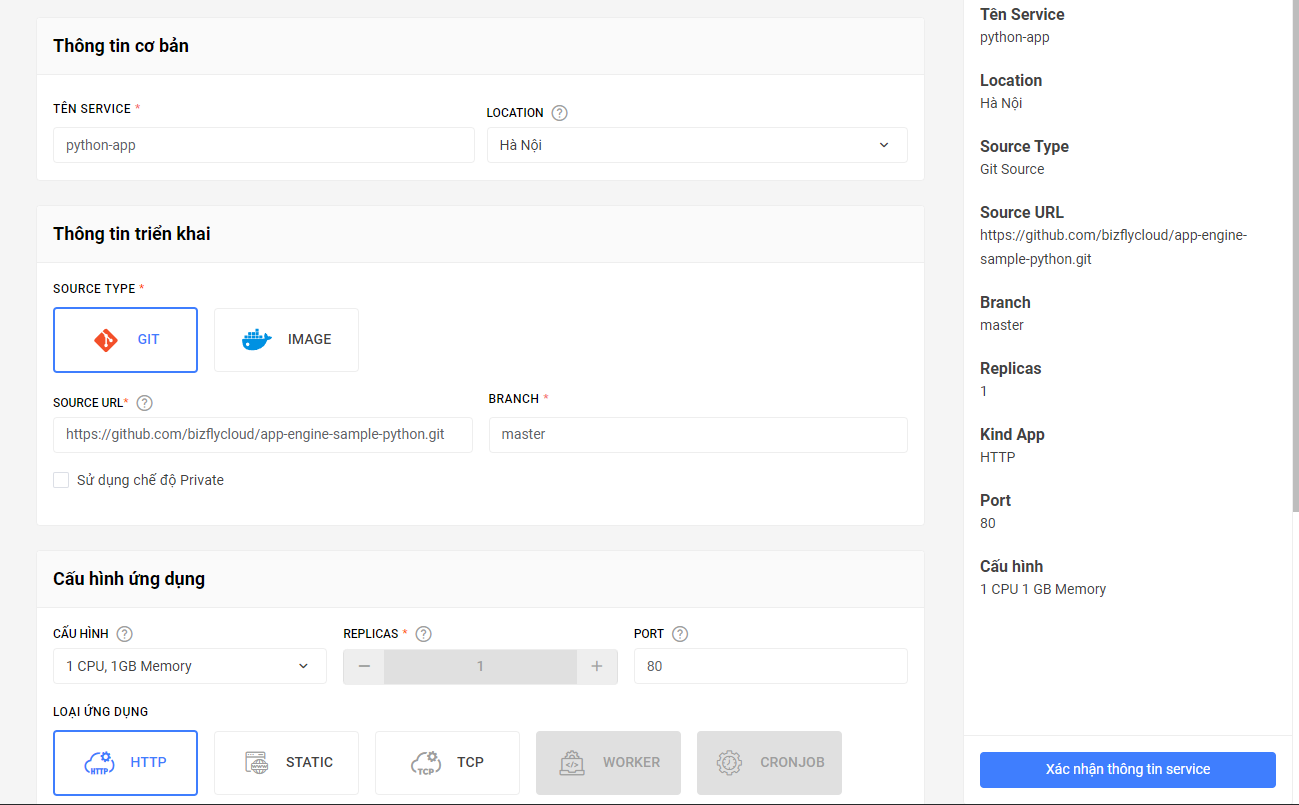Click the CẤU HÌNH help icon
Image resolution: width=1299 pixels, height=805 pixels.
(x=124, y=633)
